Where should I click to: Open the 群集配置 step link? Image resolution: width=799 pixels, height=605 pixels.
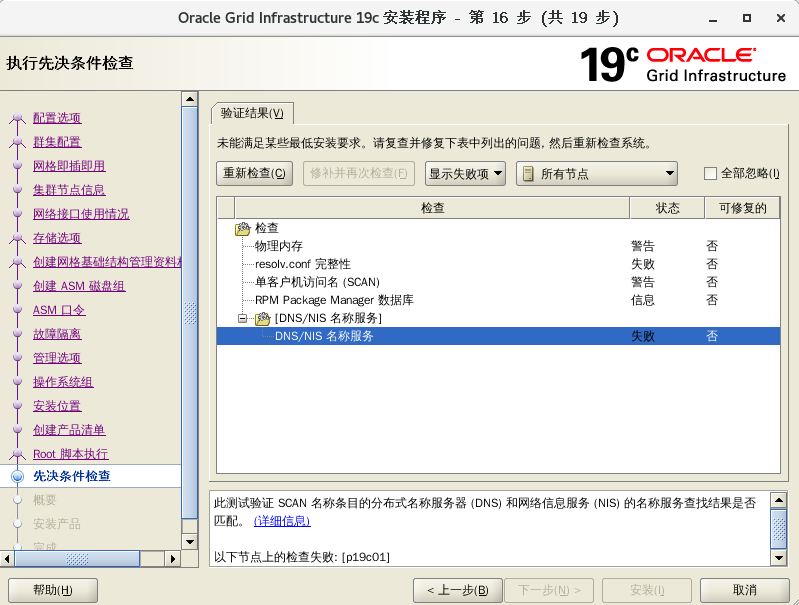(57, 142)
